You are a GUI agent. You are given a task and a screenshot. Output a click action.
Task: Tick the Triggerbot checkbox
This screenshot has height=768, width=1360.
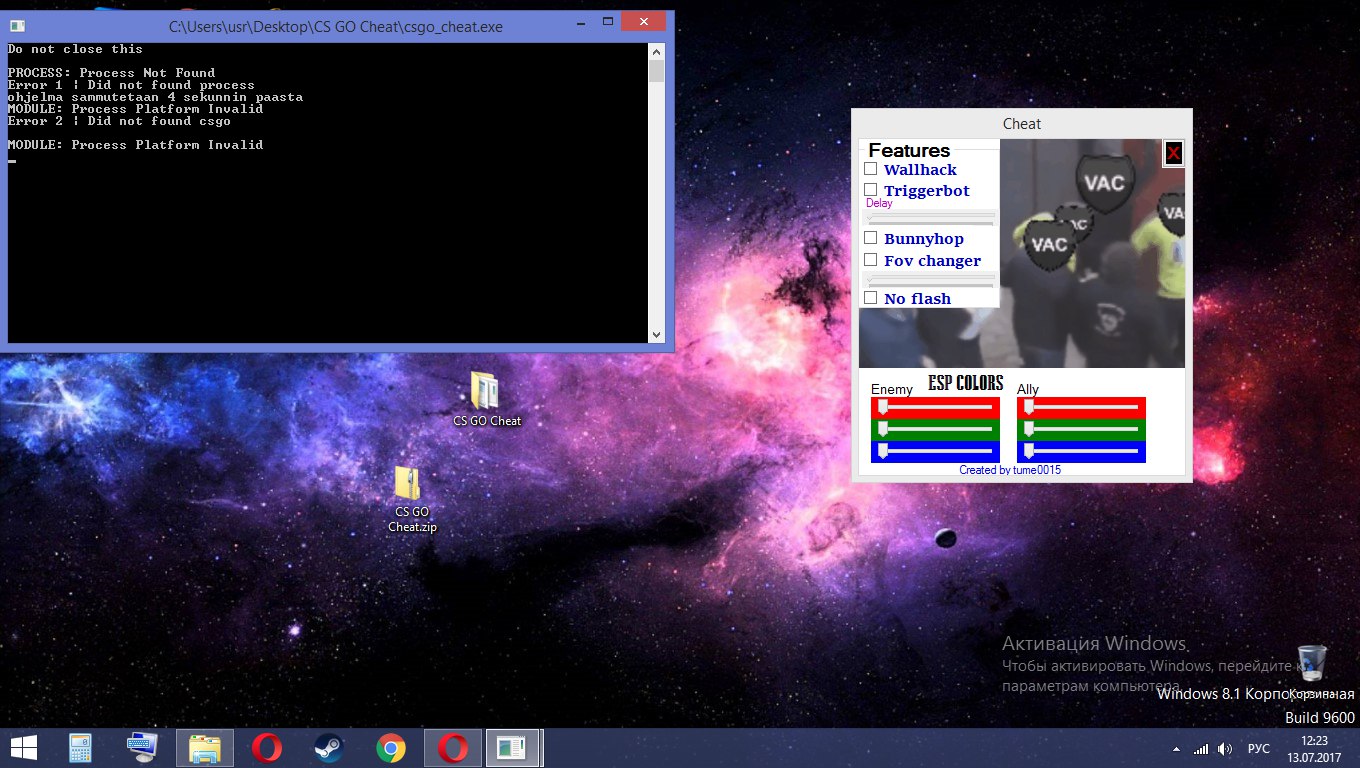(871, 190)
